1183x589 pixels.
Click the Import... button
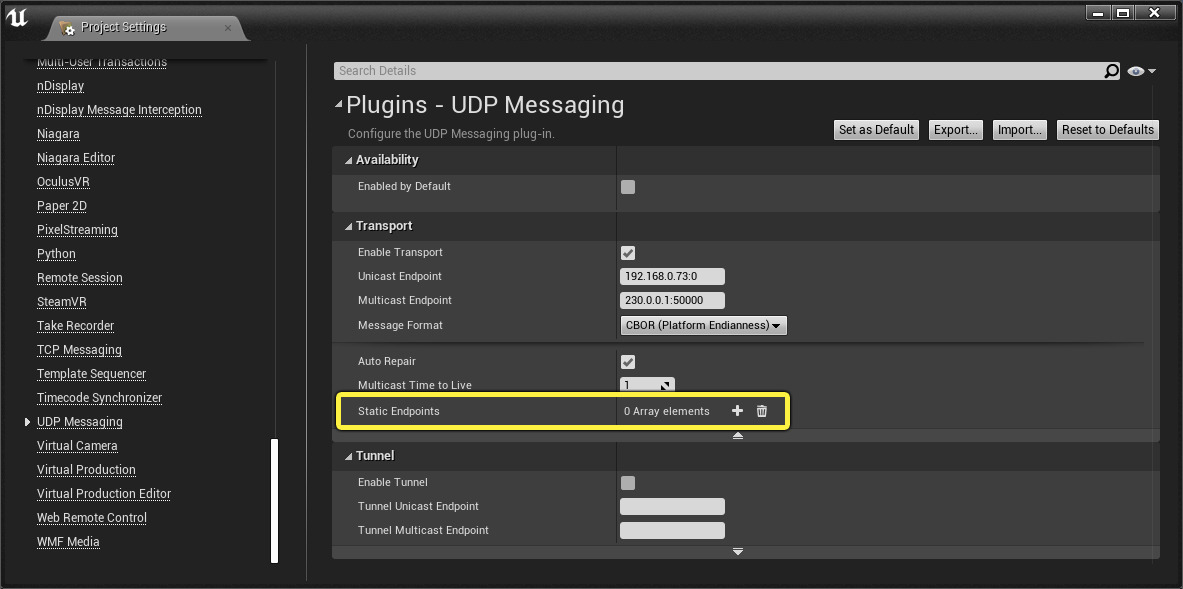click(x=1020, y=130)
